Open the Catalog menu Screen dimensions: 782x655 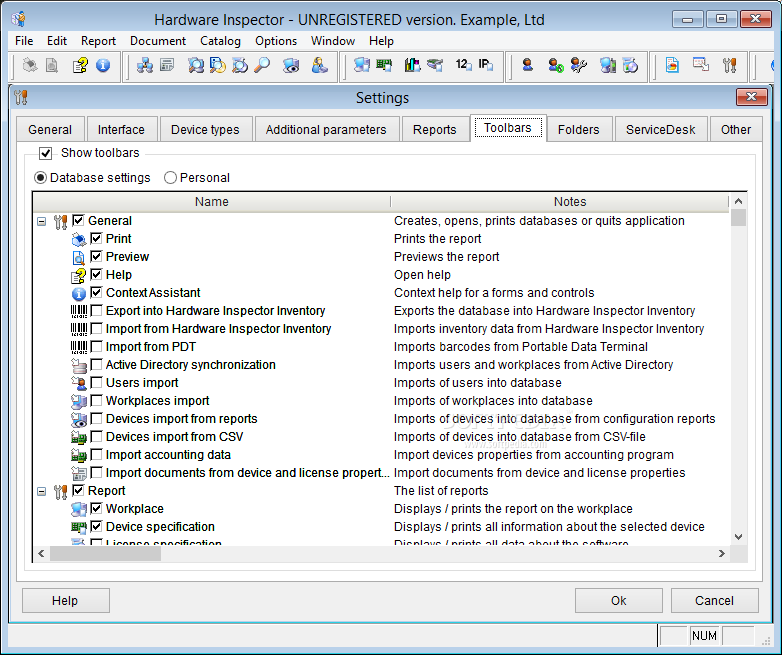[220, 41]
